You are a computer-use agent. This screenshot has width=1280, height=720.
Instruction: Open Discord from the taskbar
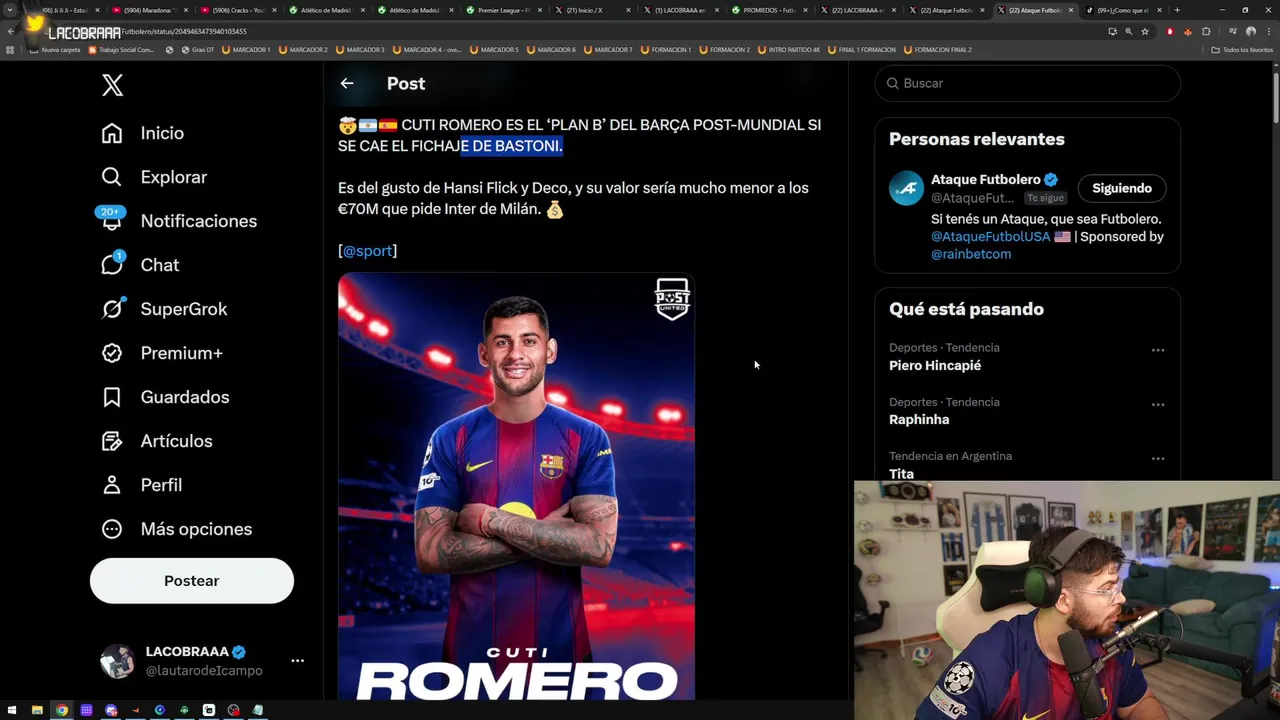(111, 710)
